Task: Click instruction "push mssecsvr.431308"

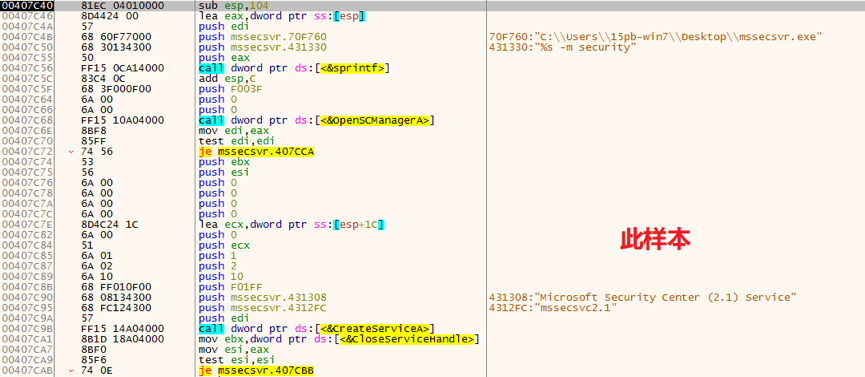Action: pyautogui.click(x=263, y=298)
